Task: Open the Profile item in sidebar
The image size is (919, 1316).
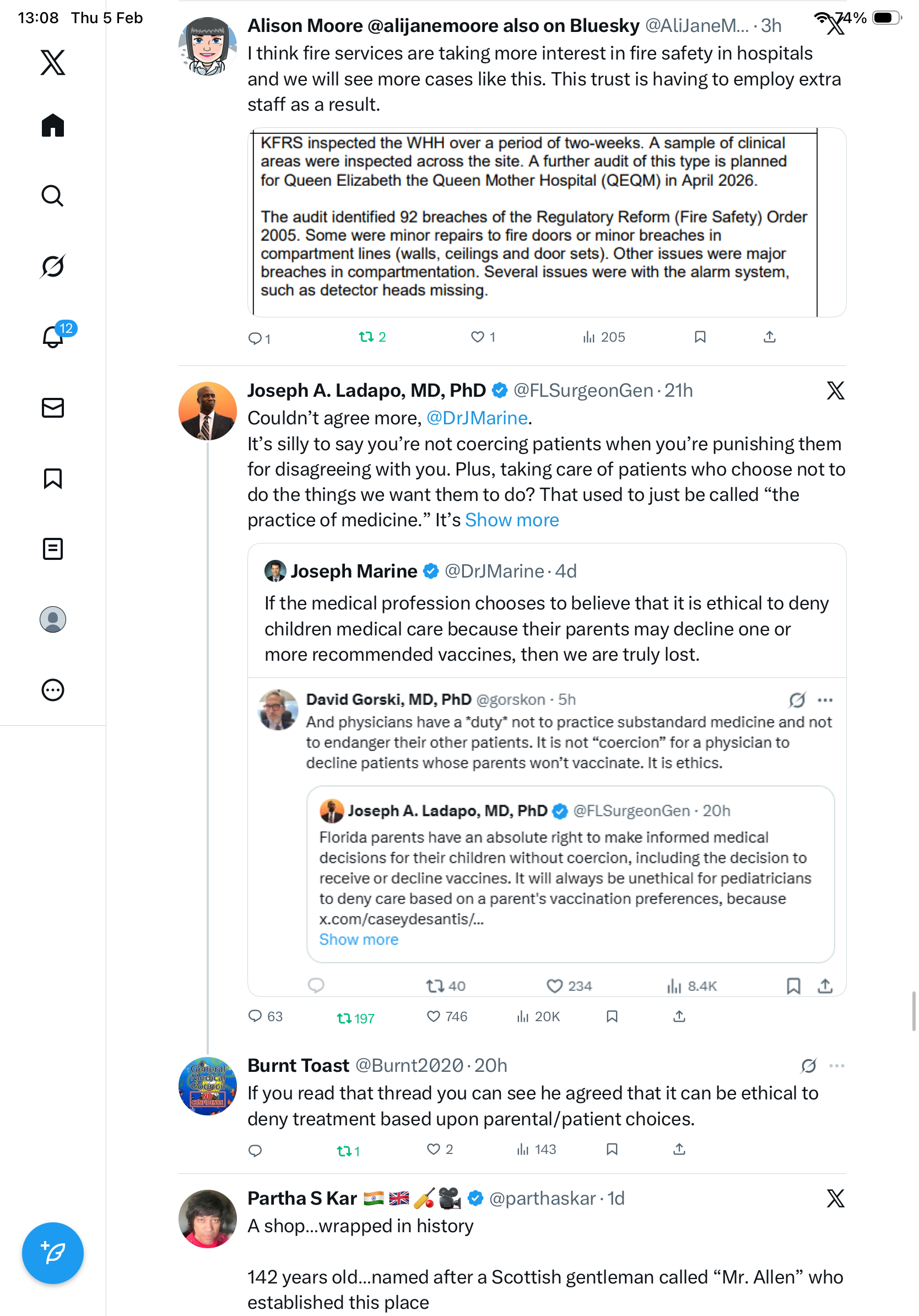Action: (53, 619)
